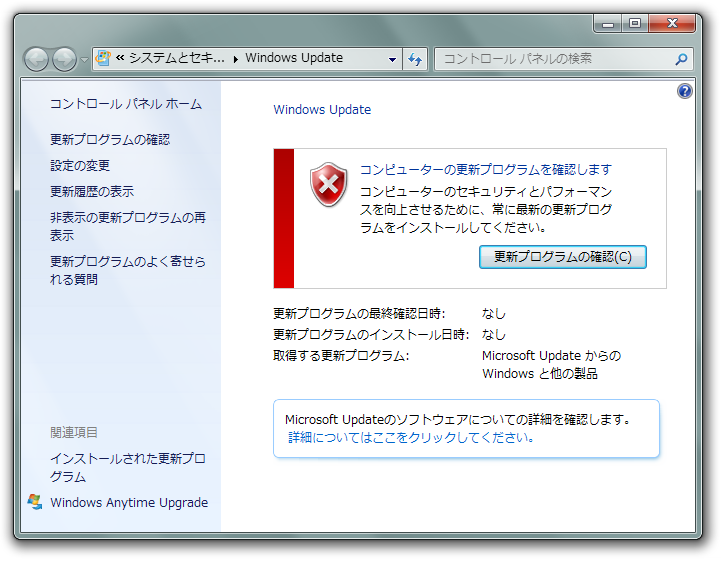721x565 pixels.
Task: Click Windows Update breadcrumb segment in address bar
Action: click(x=294, y=58)
